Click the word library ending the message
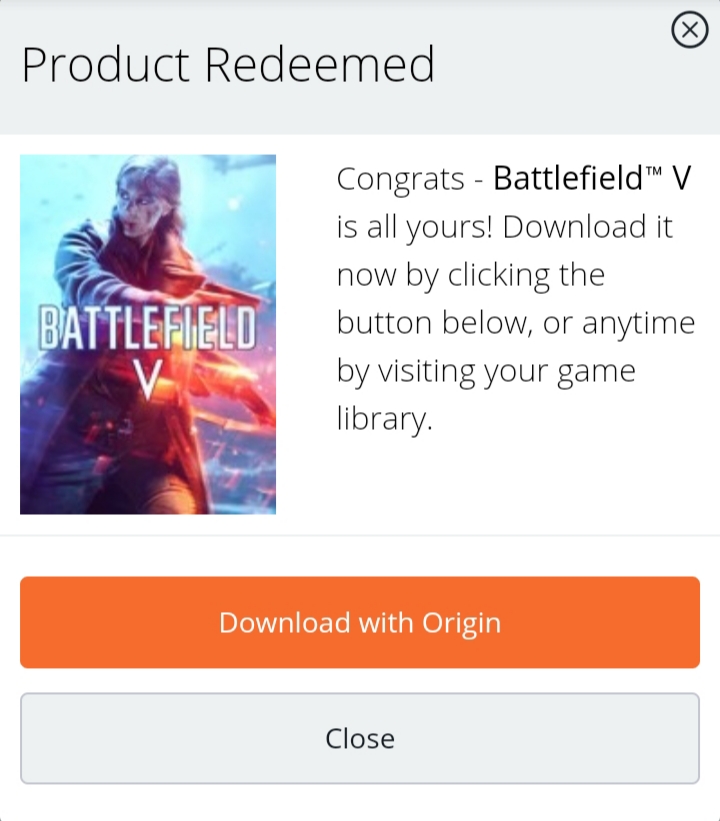Viewport: 720px width, 821px height. tap(385, 419)
